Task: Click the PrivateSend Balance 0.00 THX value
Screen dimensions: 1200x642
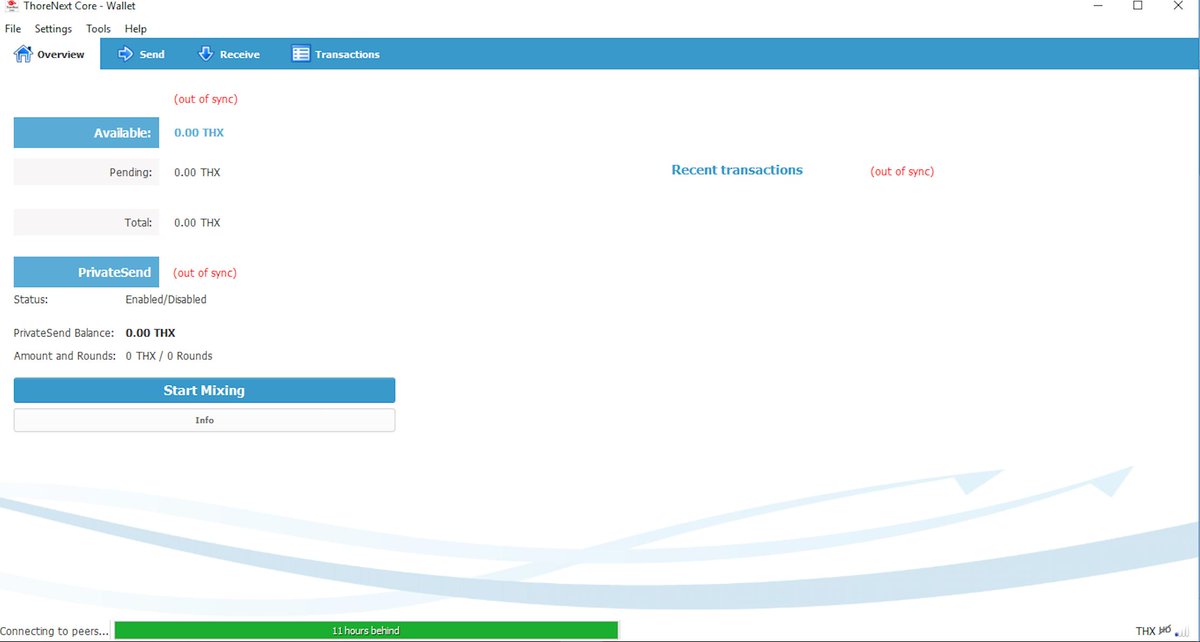Action: tap(151, 333)
